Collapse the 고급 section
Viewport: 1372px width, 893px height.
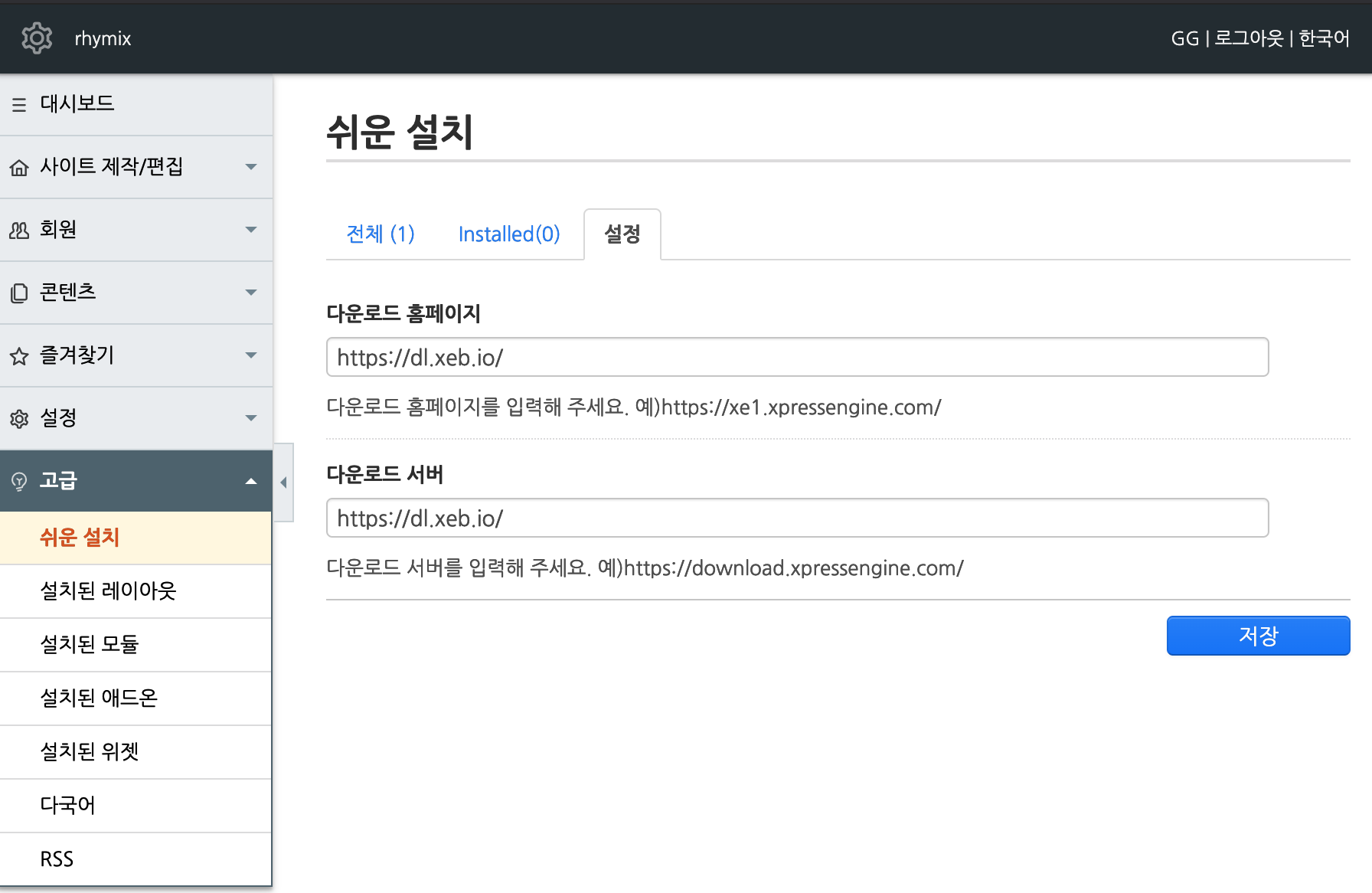pos(251,481)
